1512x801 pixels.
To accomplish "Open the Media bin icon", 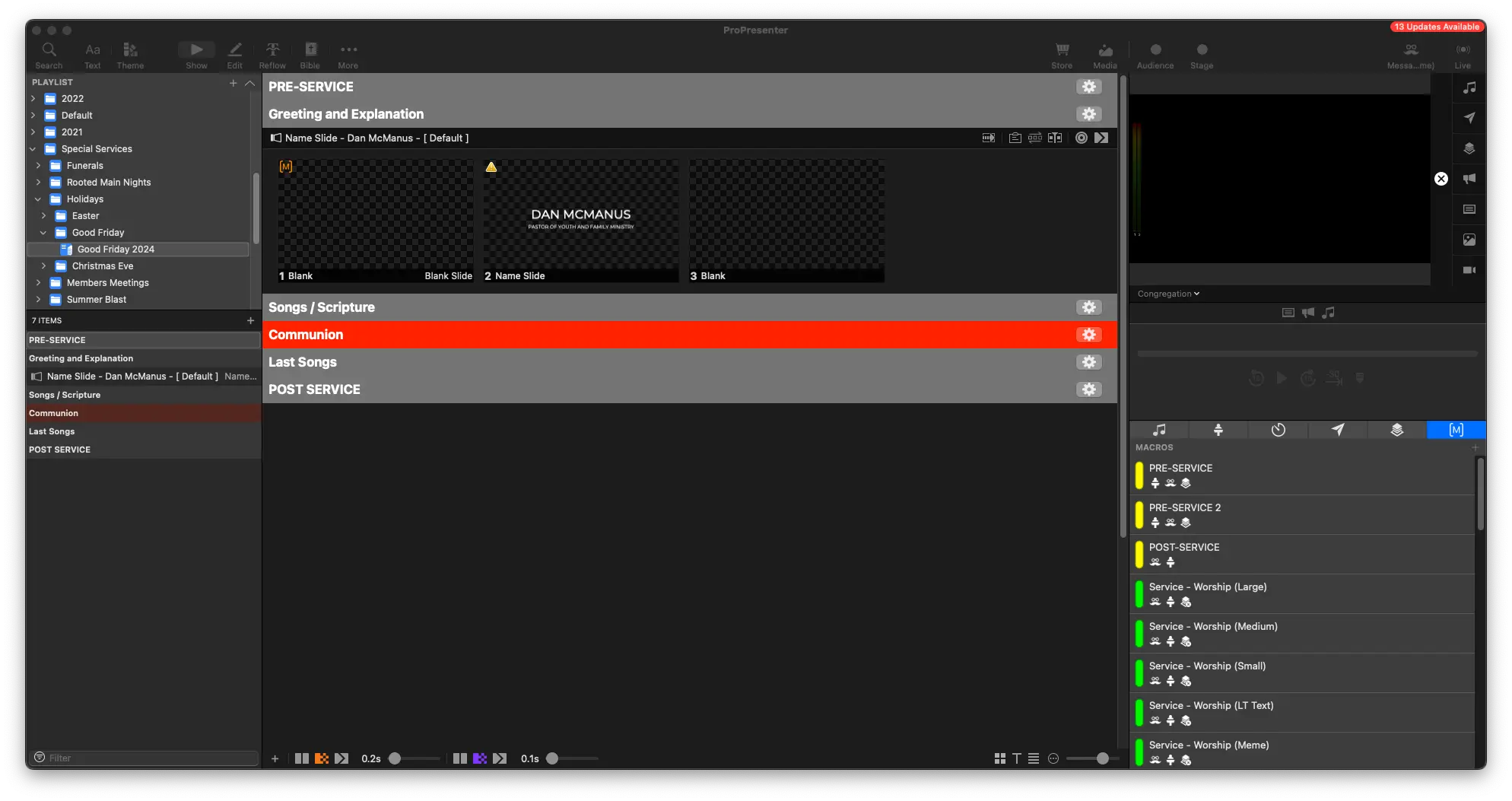I will pos(1105,54).
